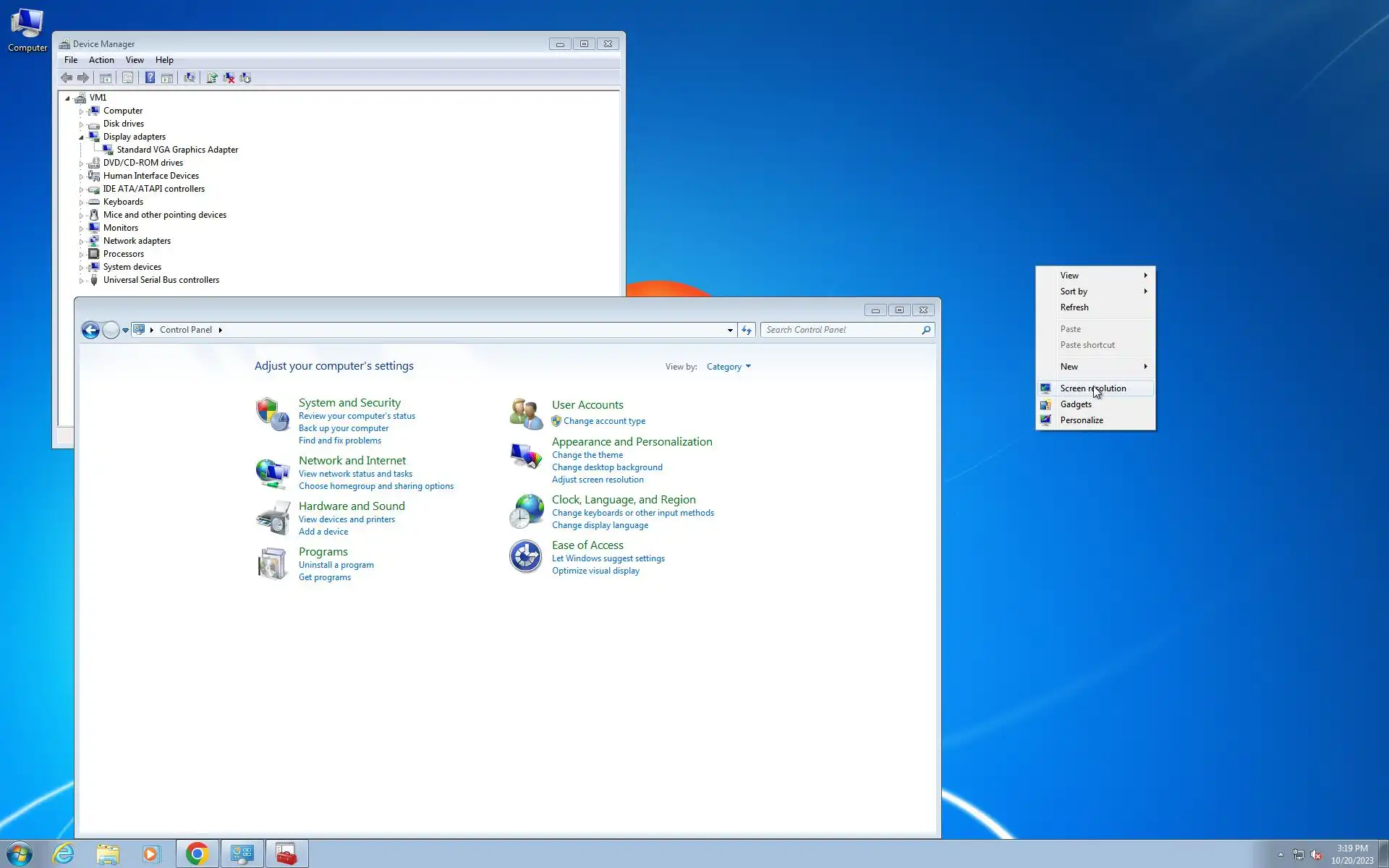Viewport: 1389px width, 868px height.
Task: Open the View by Category dropdown
Action: pyautogui.click(x=729, y=367)
